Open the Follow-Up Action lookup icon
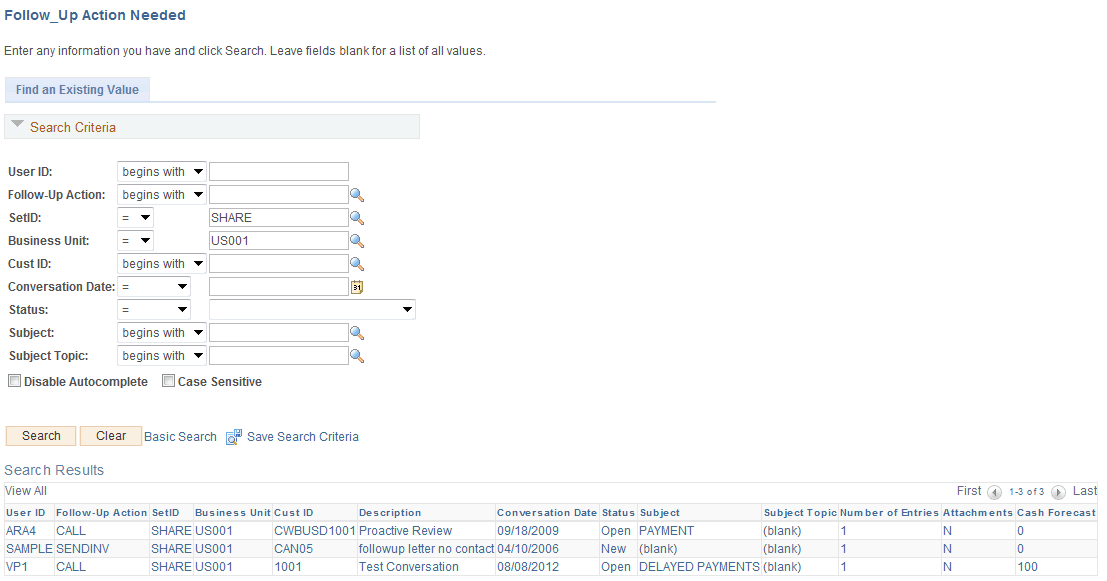This screenshot has width=1107, height=581. click(x=357, y=194)
